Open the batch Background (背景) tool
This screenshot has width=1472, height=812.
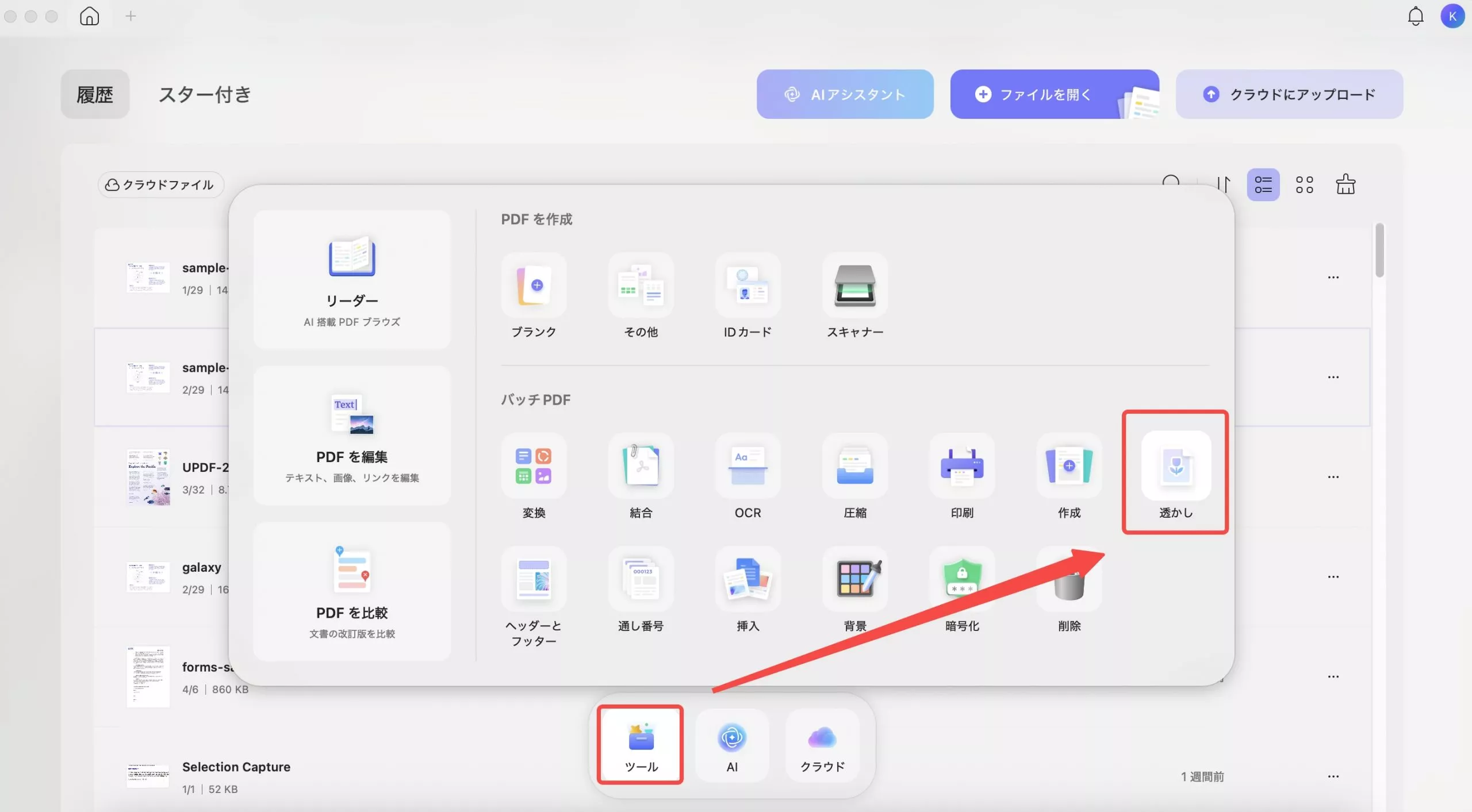tap(854, 579)
